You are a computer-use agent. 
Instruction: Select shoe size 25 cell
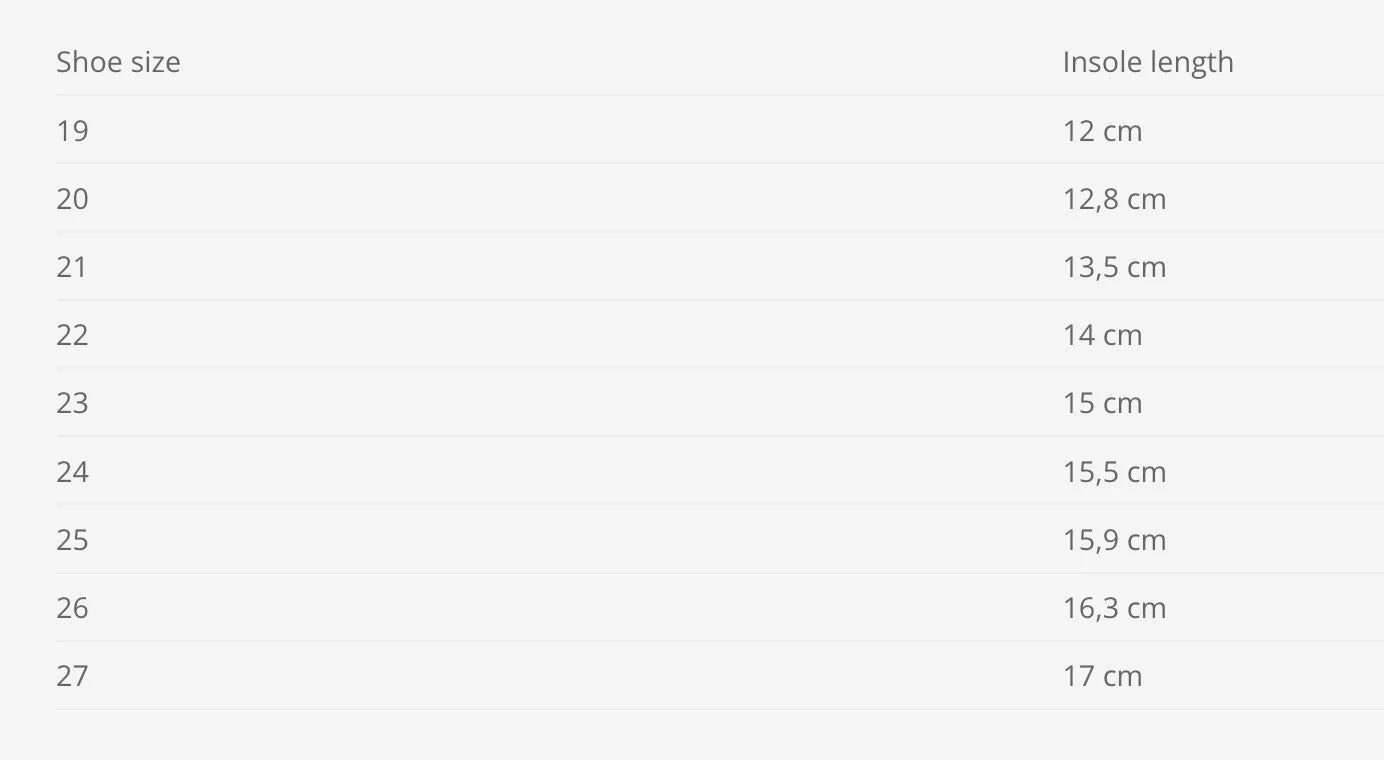tap(72, 540)
